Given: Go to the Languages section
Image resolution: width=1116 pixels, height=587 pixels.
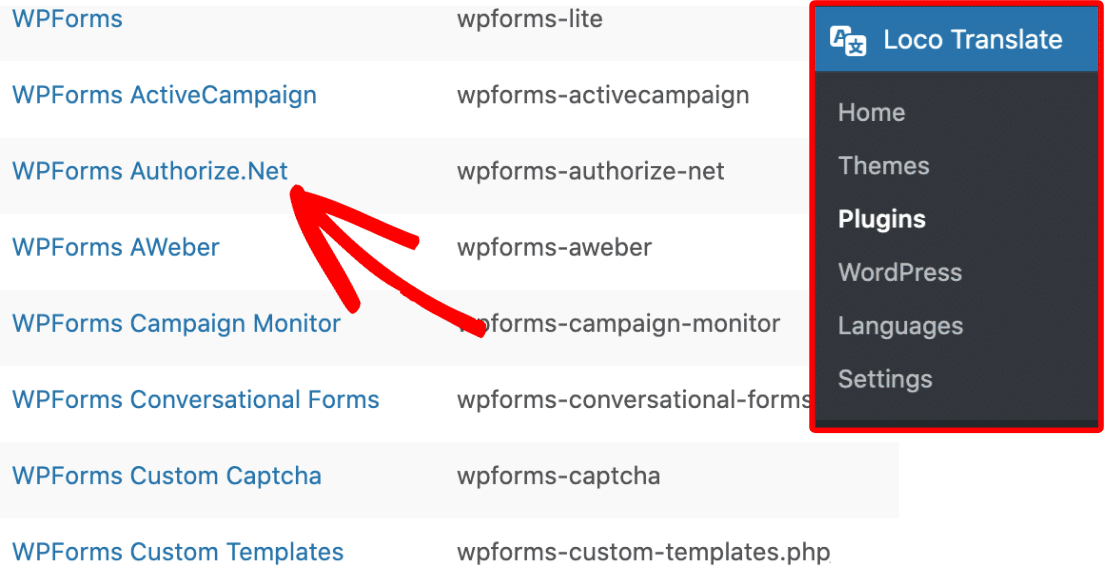Looking at the screenshot, I should (900, 325).
